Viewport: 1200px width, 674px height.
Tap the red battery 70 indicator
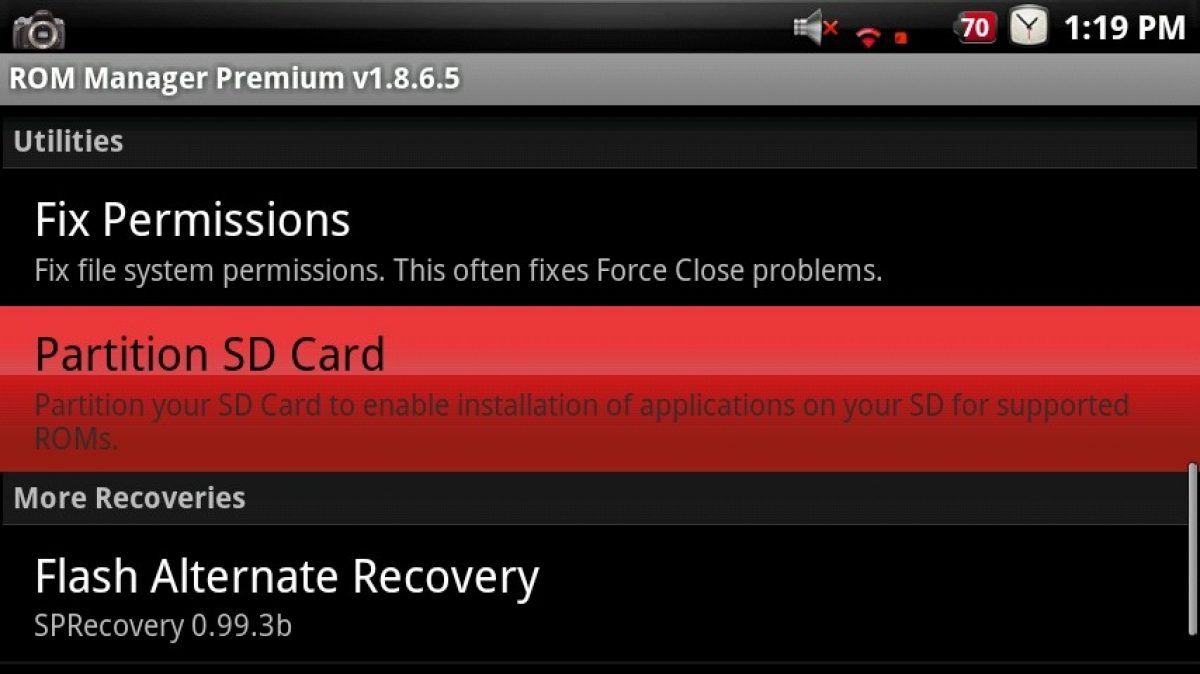pyautogui.click(x=976, y=28)
